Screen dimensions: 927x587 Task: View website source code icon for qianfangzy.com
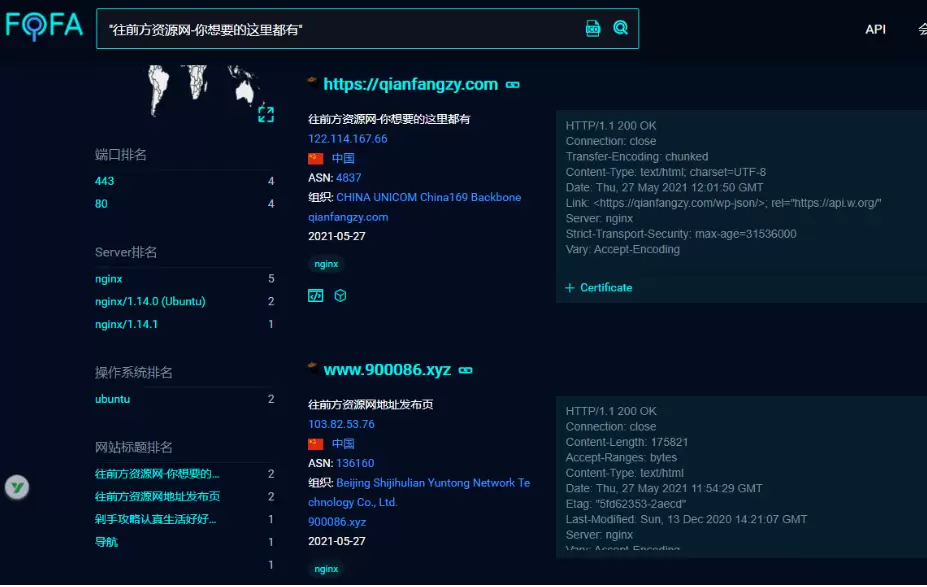(316, 296)
